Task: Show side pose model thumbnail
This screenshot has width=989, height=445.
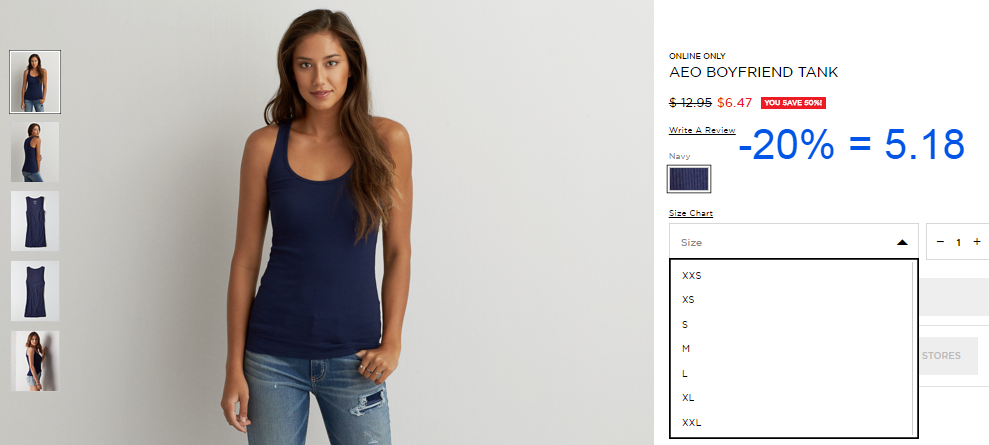Action: [35, 361]
